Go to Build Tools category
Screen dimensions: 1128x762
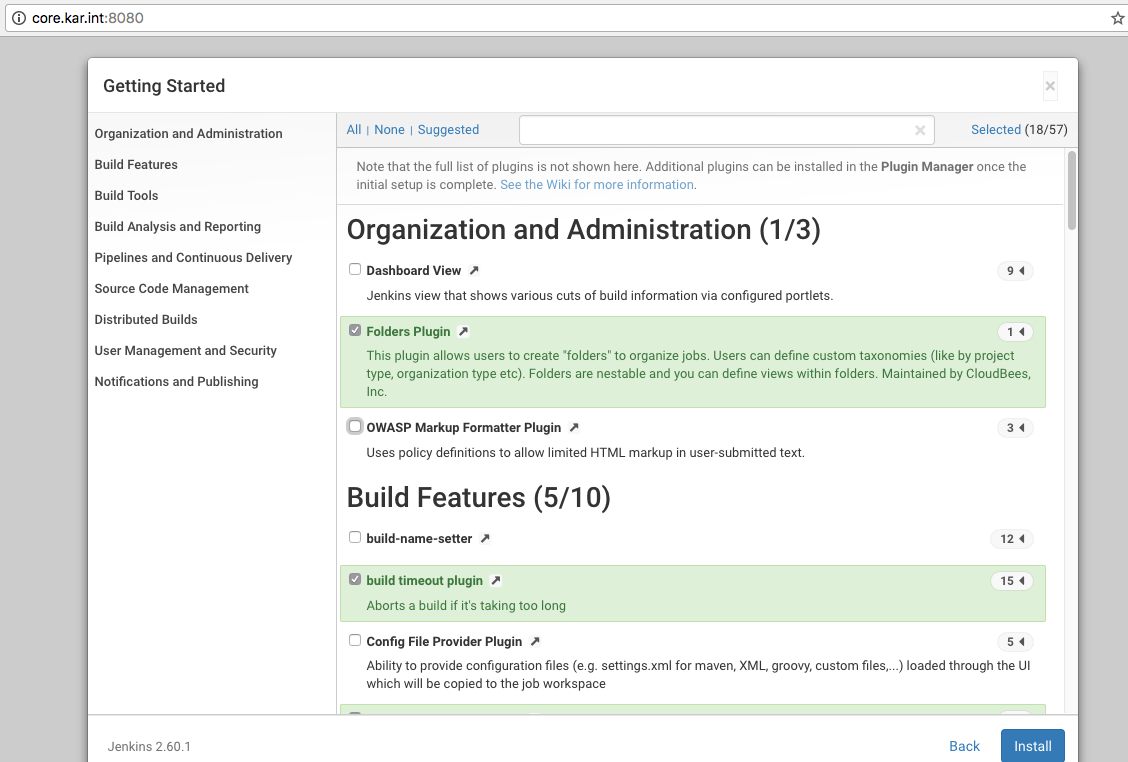(126, 196)
